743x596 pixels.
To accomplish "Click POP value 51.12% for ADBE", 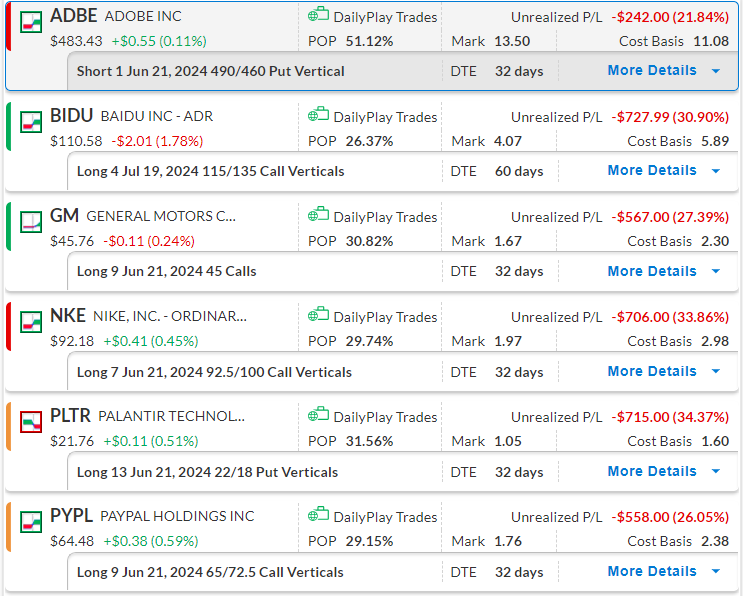I will tap(369, 41).
